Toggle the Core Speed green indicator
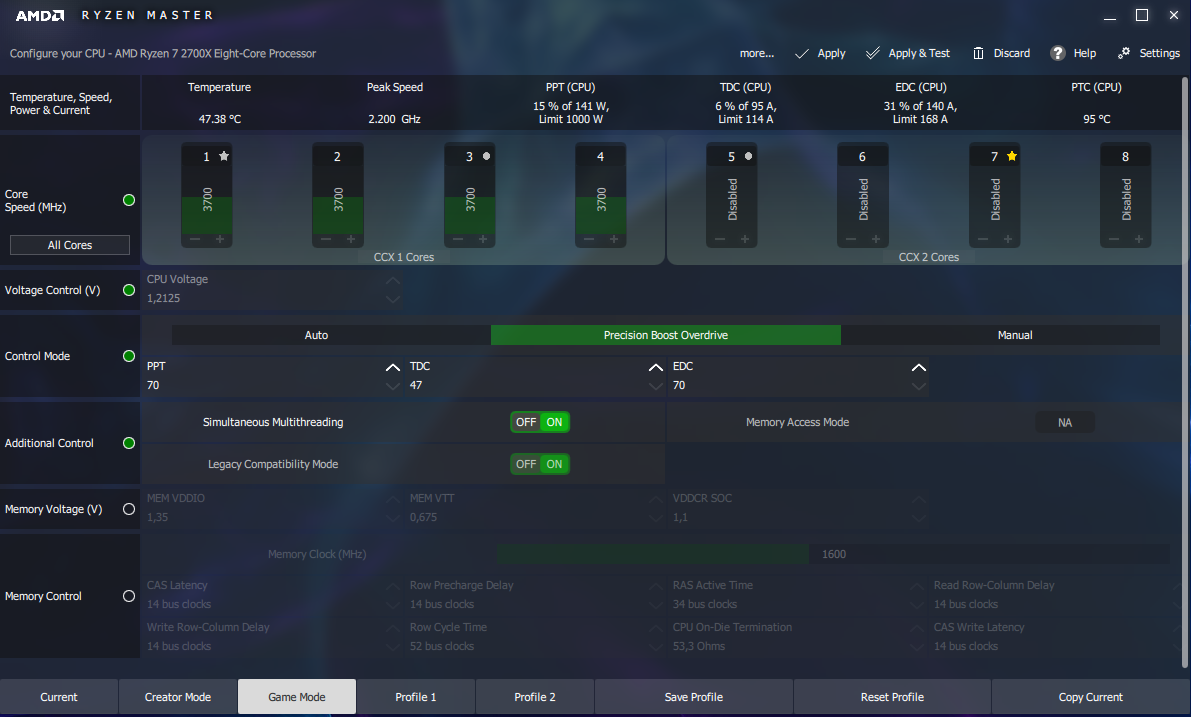The height and width of the screenshot is (717, 1191). point(129,200)
